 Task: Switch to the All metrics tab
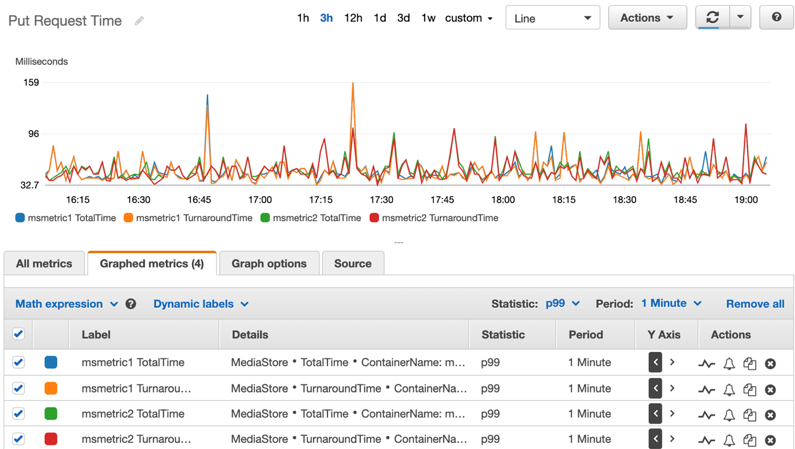point(44,264)
